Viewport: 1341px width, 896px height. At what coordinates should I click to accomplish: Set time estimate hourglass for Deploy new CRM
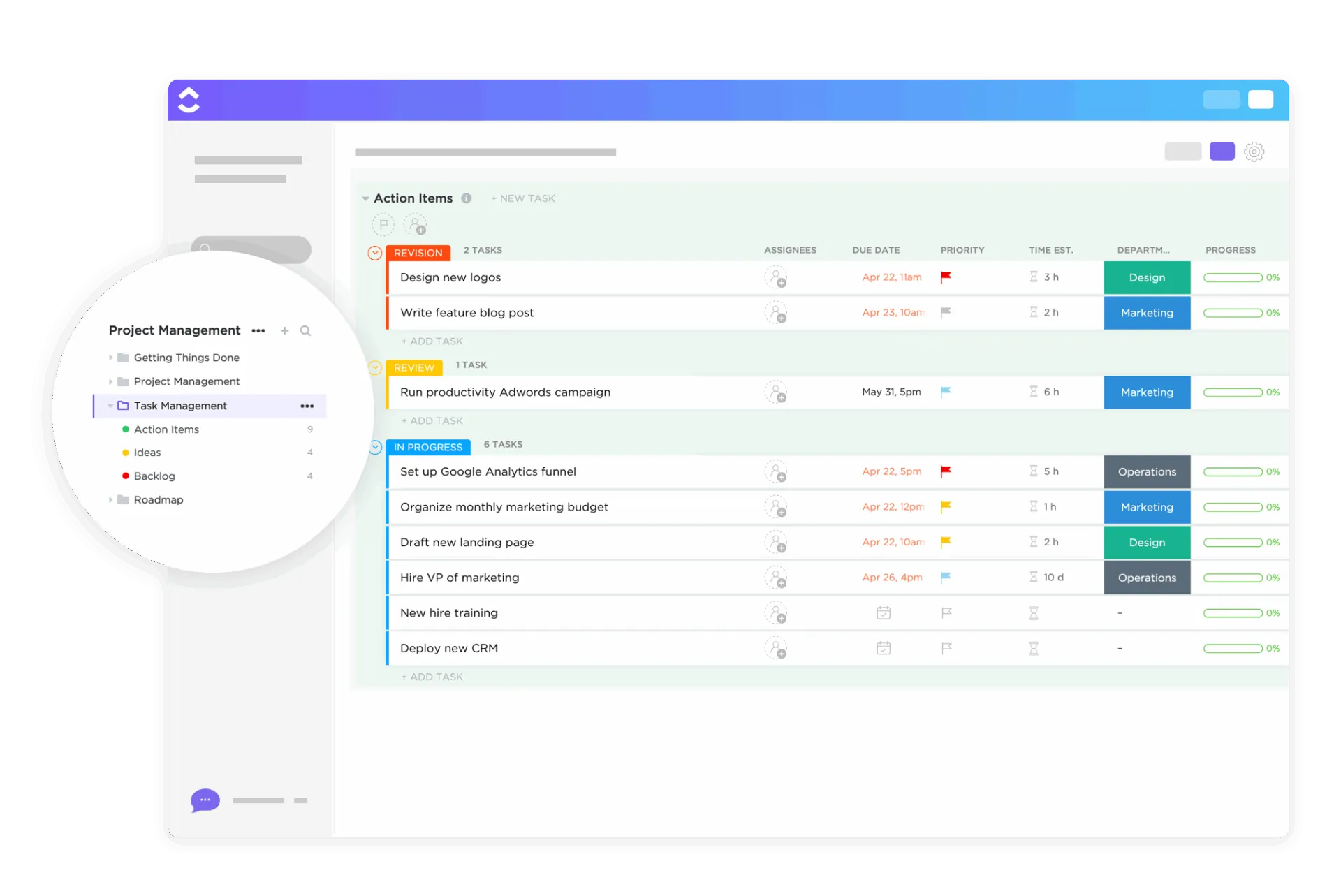[1034, 648]
